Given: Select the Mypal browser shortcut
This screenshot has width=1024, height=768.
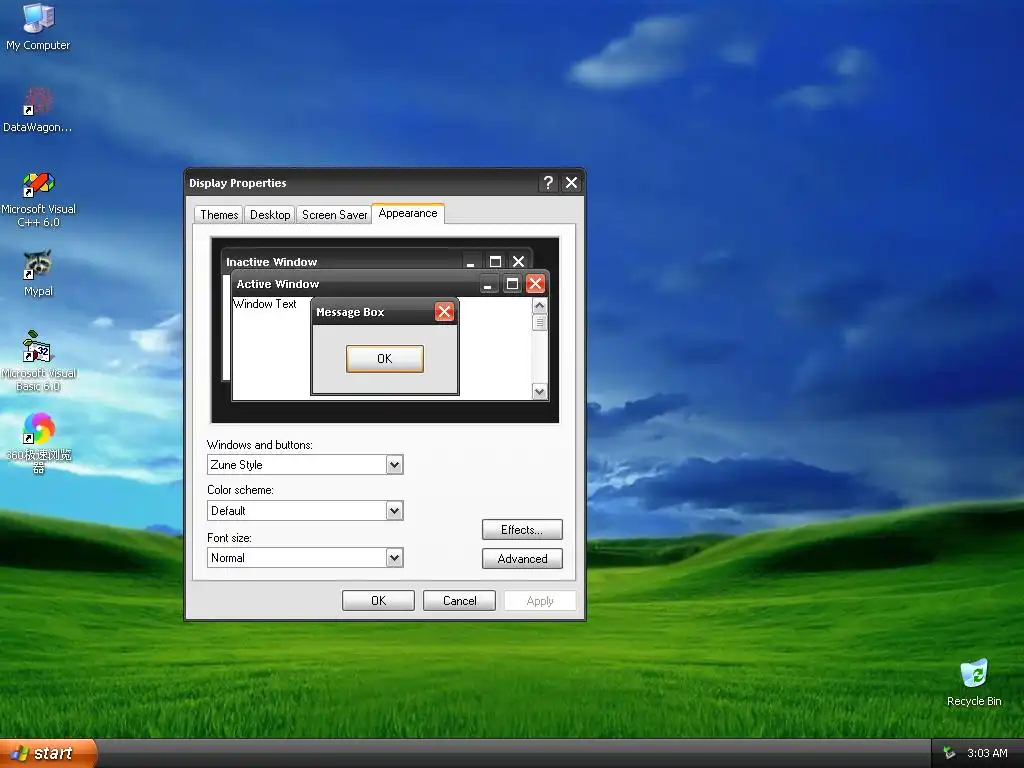Looking at the screenshot, I should click(38, 273).
